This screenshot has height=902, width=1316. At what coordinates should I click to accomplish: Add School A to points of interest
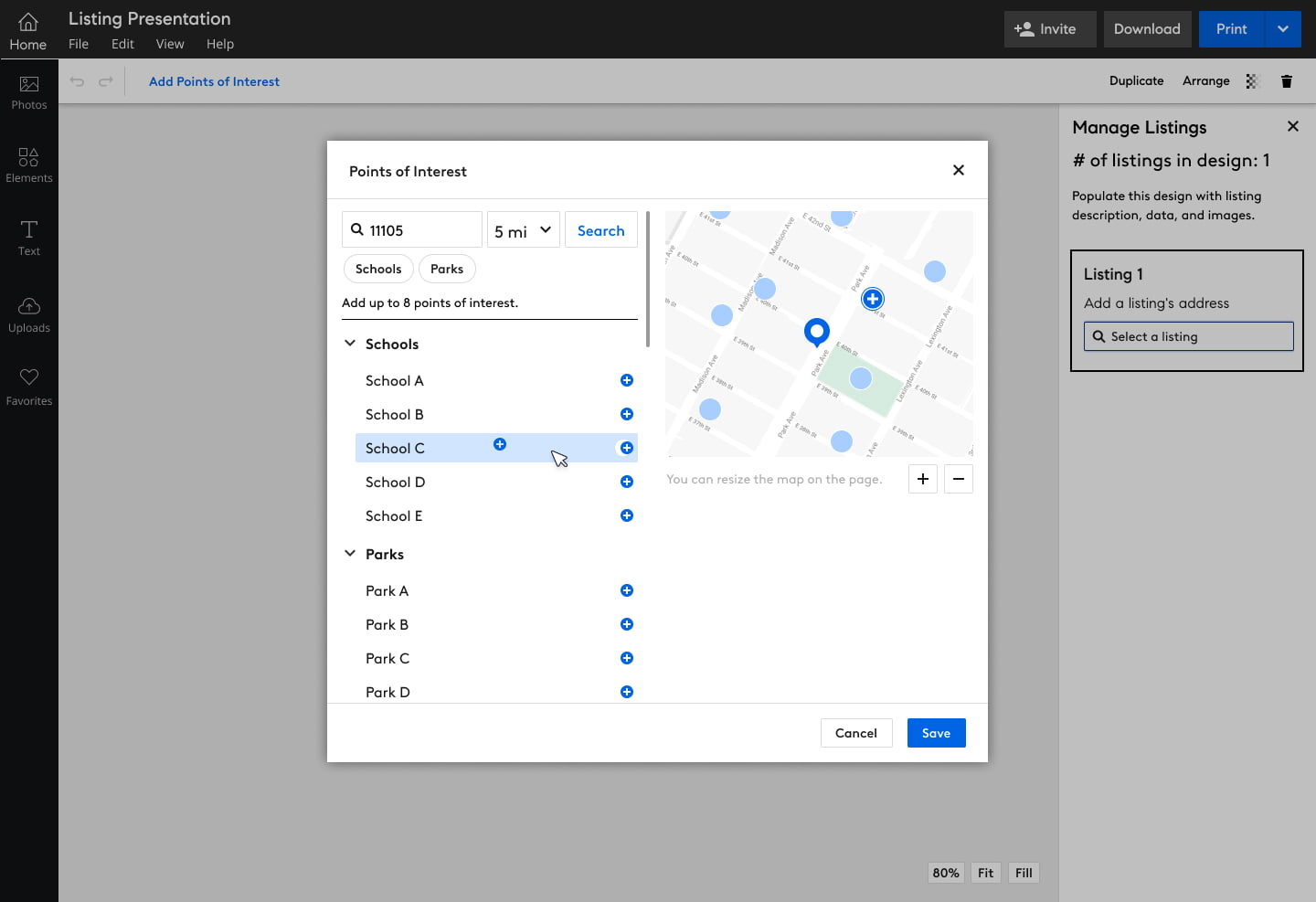click(x=627, y=380)
